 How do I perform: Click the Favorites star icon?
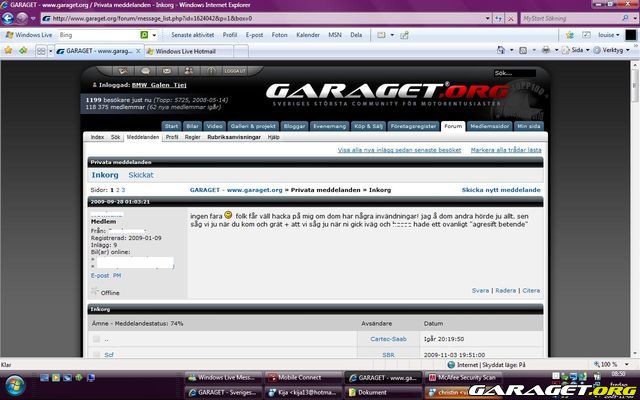(8, 51)
